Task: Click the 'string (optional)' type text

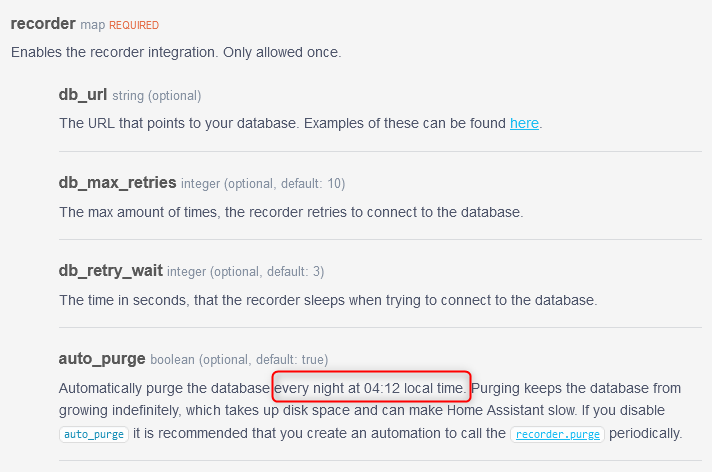Action: [157, 96]
